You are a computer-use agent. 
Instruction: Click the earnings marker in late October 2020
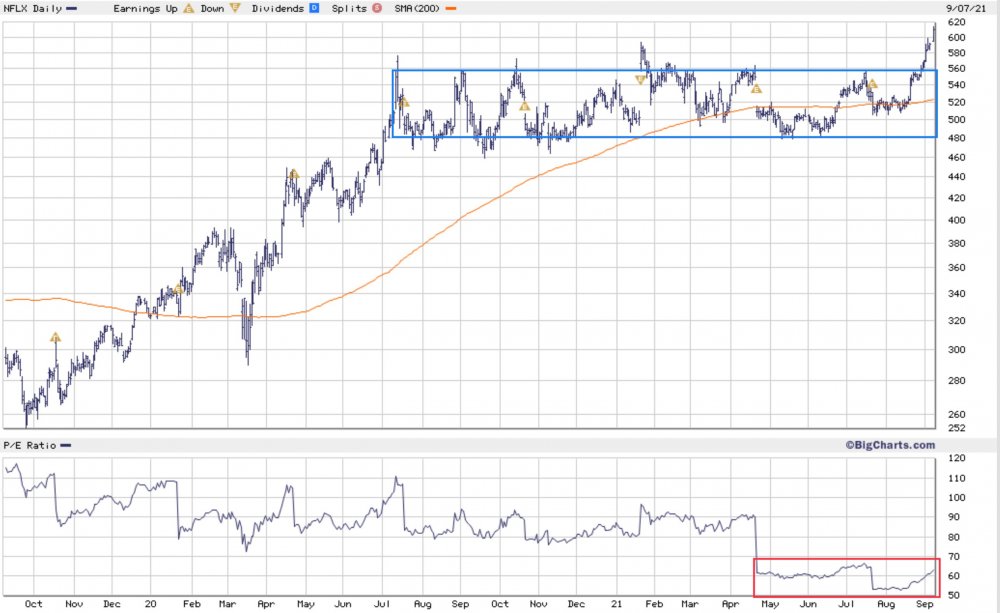pyautogui.click(x=524, y=107)
